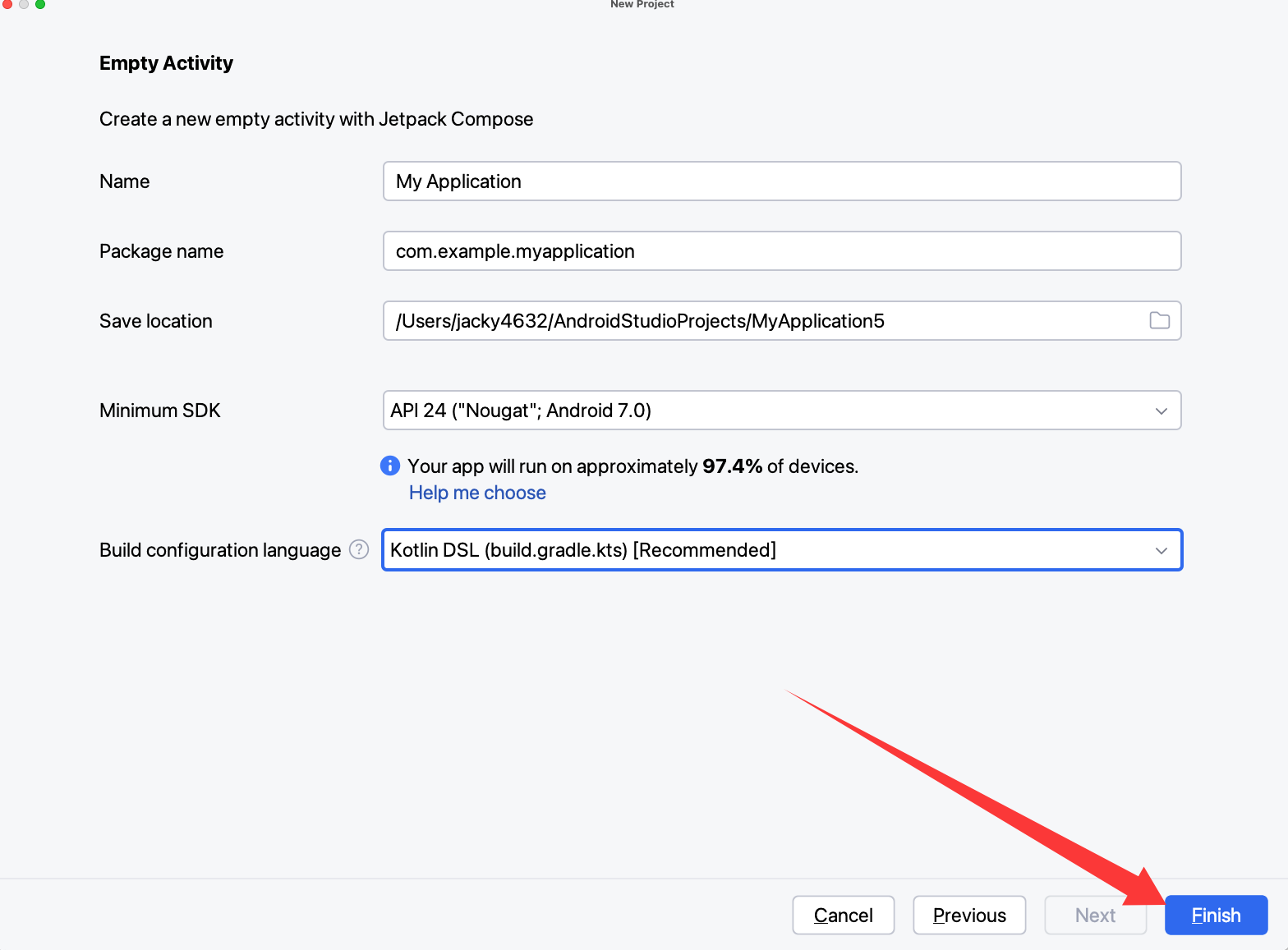Expand the Minimum SDK dropdown arrow
1288x950 pixels.
1161,411
